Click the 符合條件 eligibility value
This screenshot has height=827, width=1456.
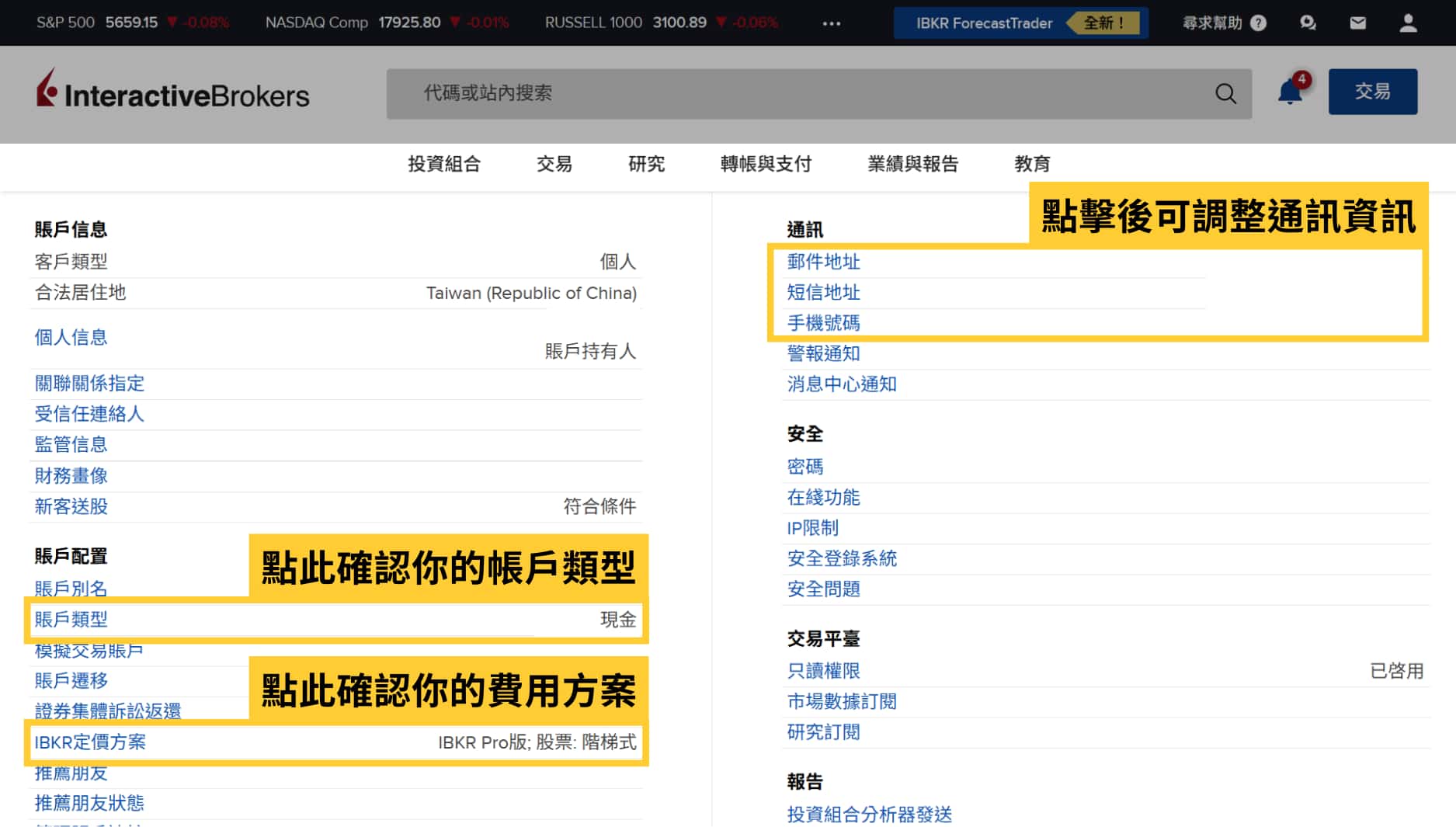pyautogui.click(x=599, y=506)
